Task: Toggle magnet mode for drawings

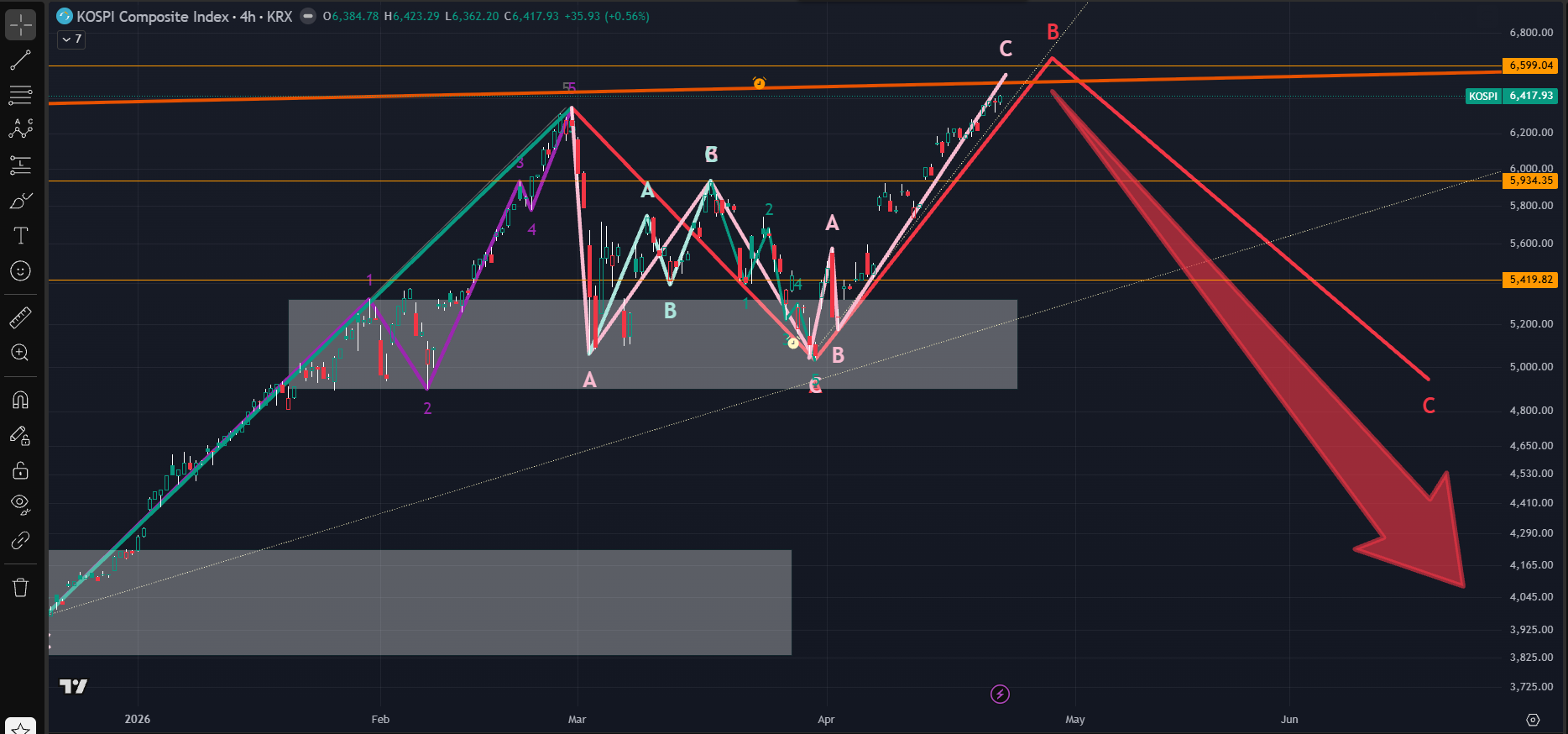Action: [20, 400]
